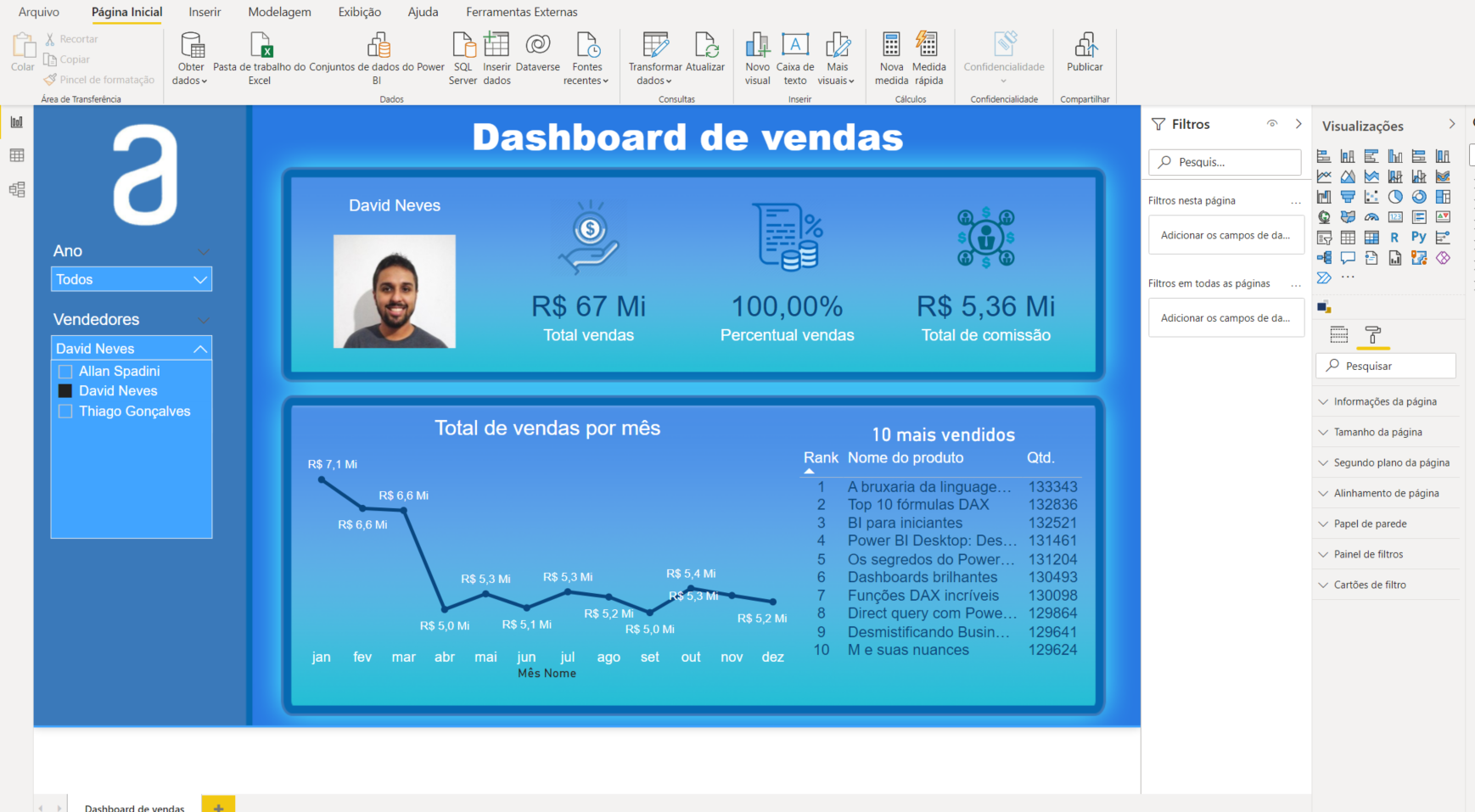Screen dimensions: 1475x812
Task: Open the Todos dropdown under Ano
Action: coord(132,279)
